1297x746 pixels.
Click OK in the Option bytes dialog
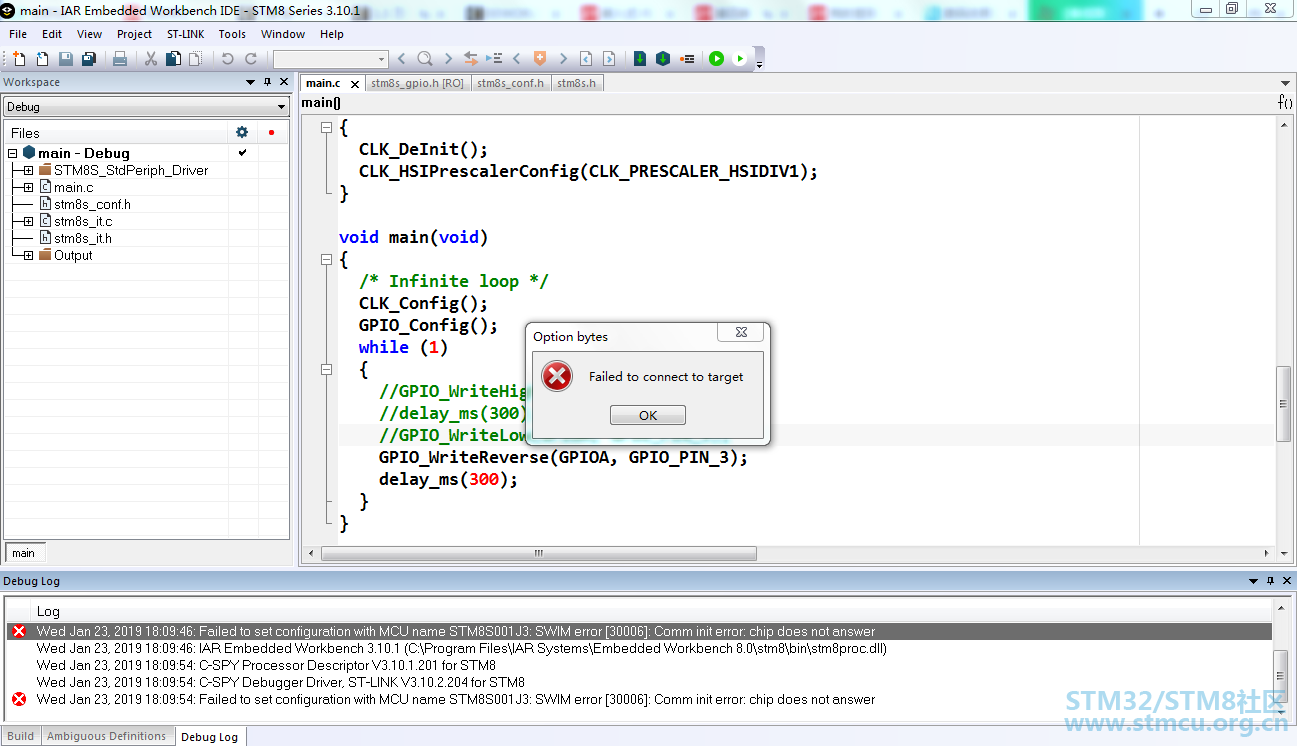(648, 415)
